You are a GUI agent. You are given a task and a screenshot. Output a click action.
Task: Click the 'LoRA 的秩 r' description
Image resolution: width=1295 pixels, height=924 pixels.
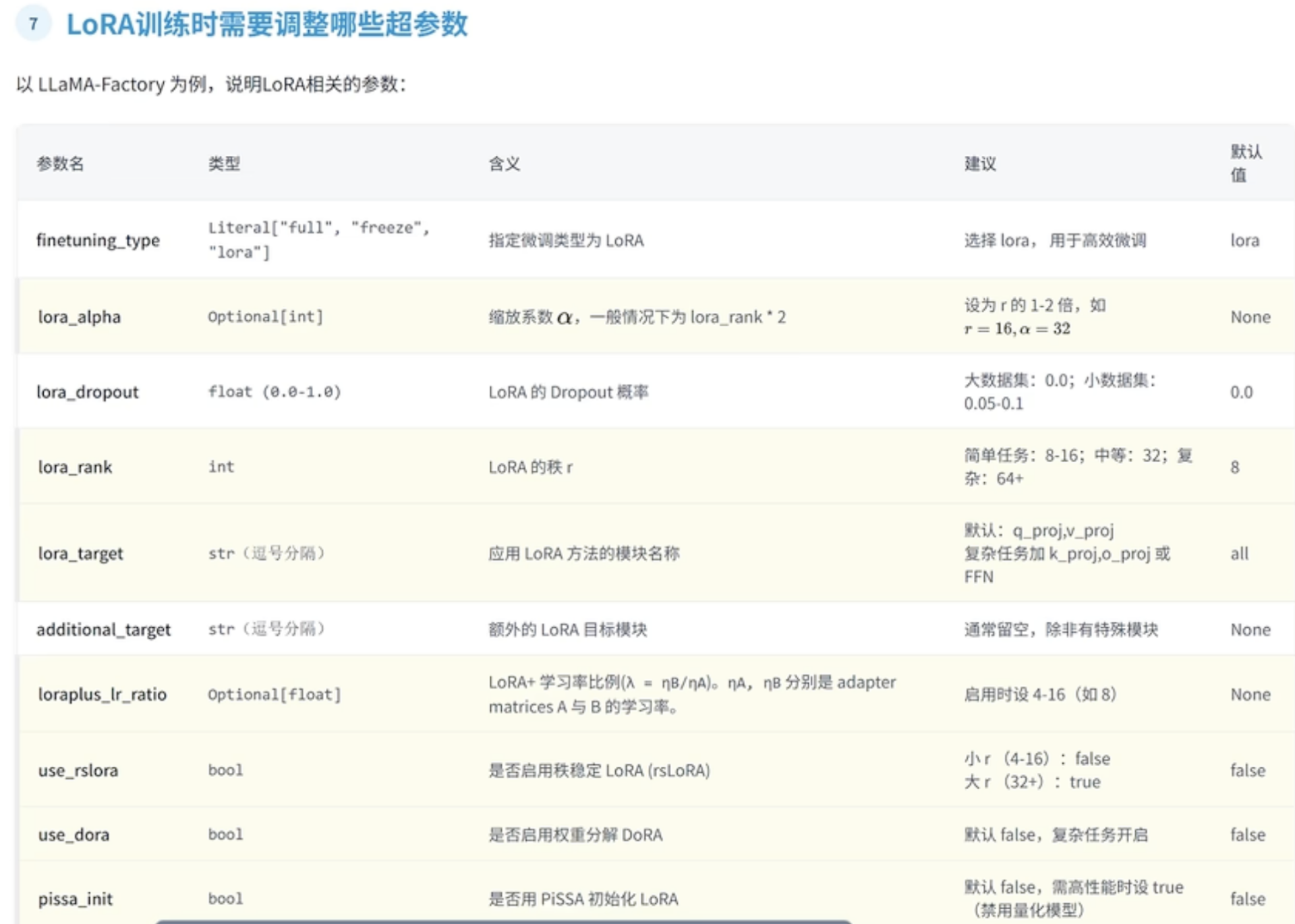531,467
